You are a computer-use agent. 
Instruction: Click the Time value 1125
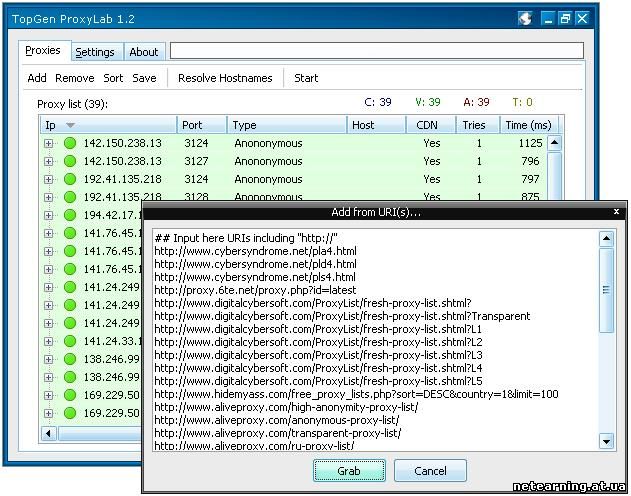(x=530, y=143)
